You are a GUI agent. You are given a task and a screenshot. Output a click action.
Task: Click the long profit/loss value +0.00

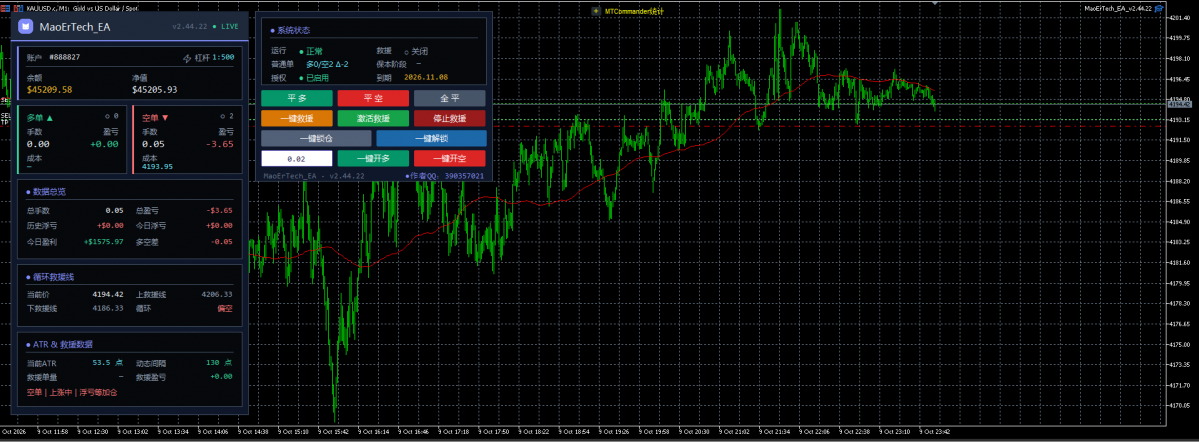pyautogui.click(x=104, y=144)
